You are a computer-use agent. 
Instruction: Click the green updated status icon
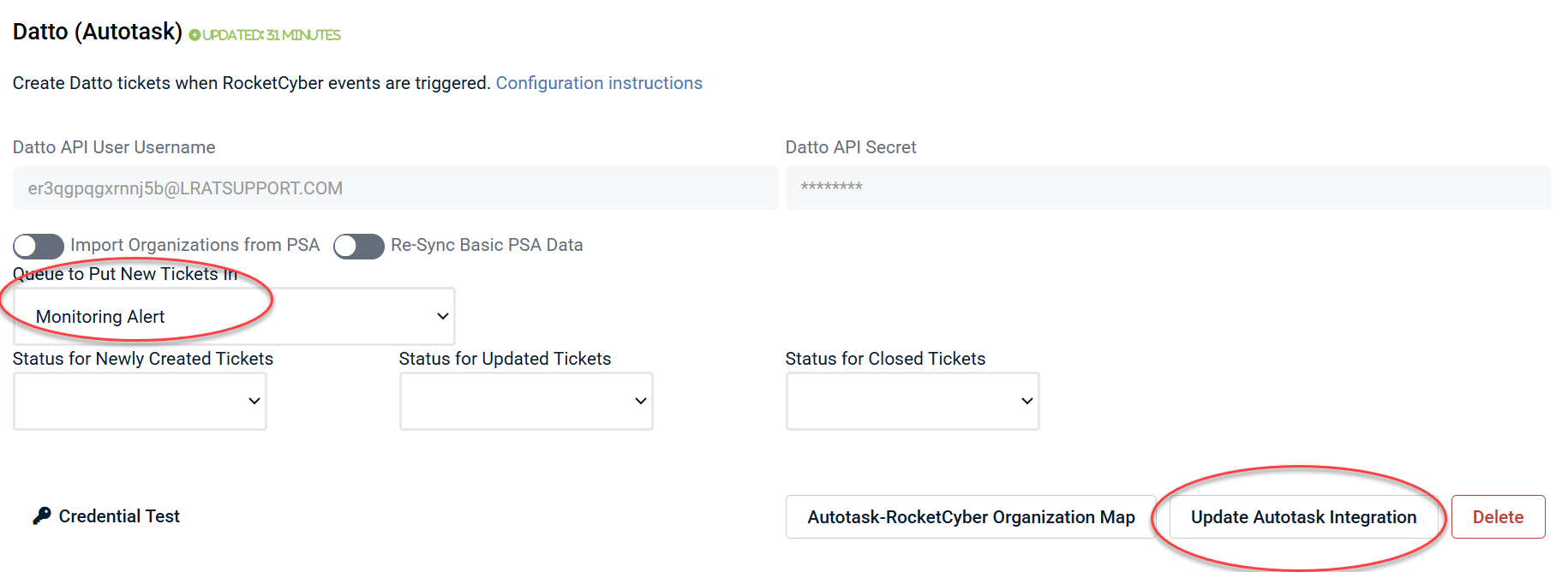point(195,35)
